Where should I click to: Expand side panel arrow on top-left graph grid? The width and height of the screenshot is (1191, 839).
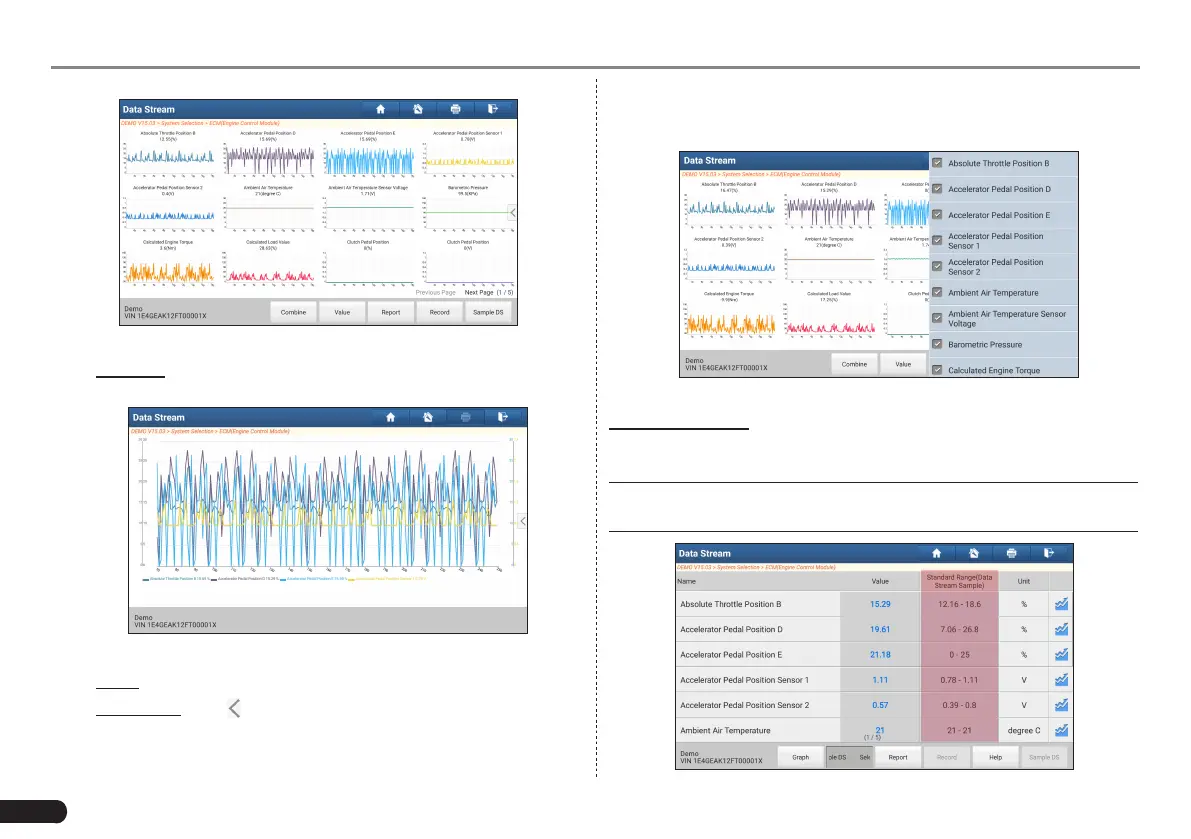point(513,213)
